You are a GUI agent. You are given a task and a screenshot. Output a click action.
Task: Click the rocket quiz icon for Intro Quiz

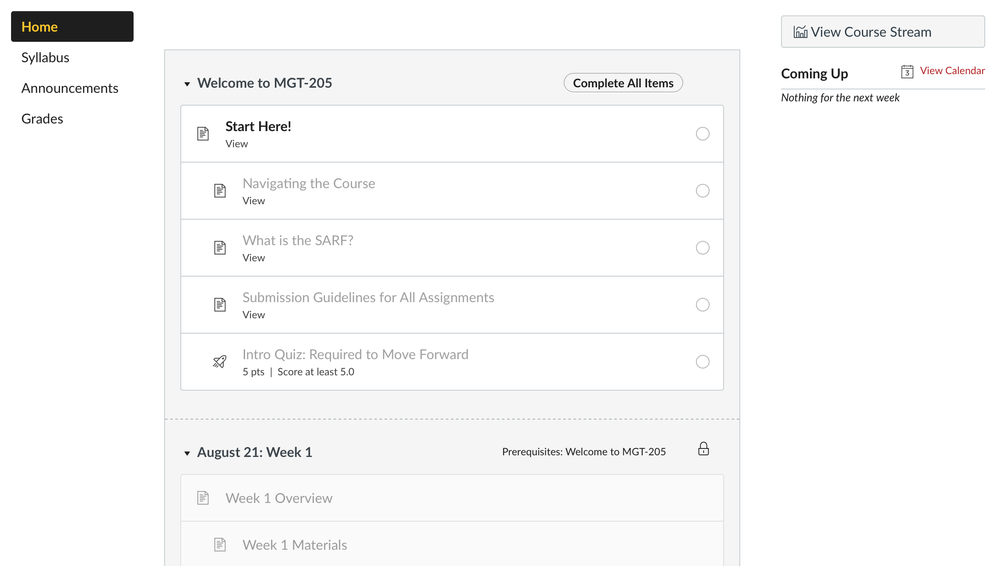tap(220, 362)
